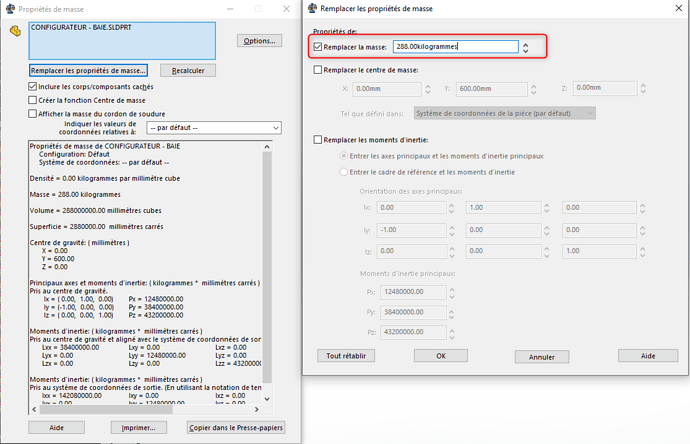Enable Créer la fonction Centre de masse

point(33,100)
